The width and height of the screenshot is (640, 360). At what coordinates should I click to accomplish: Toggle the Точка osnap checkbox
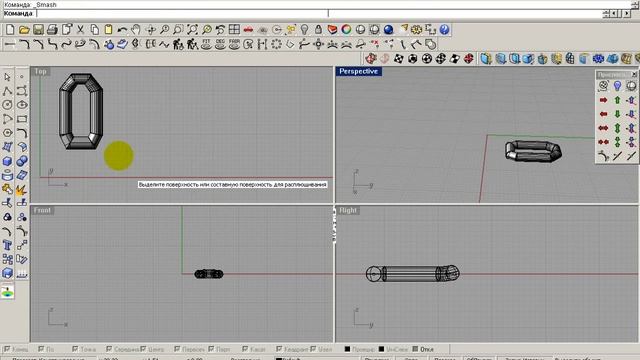coord(75,349)
